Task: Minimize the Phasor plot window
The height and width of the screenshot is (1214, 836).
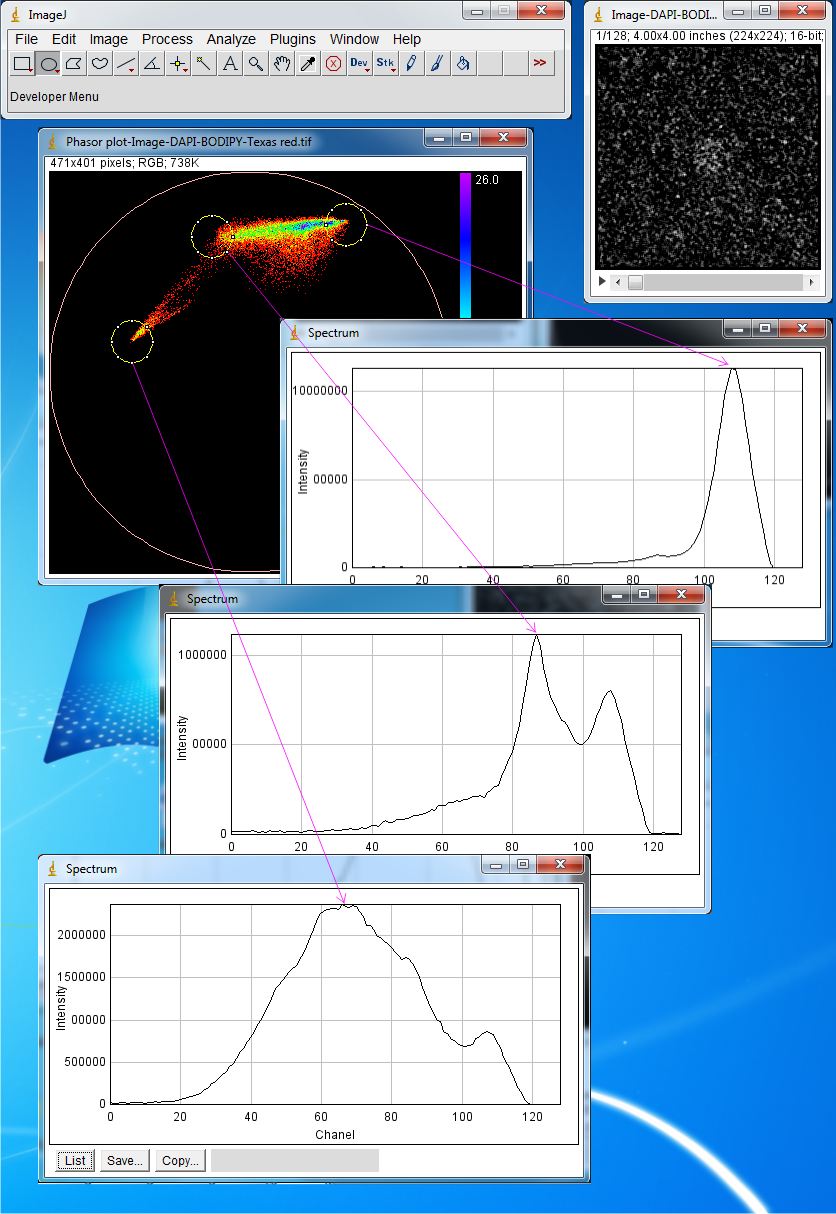Action: (x=438, y=138)
